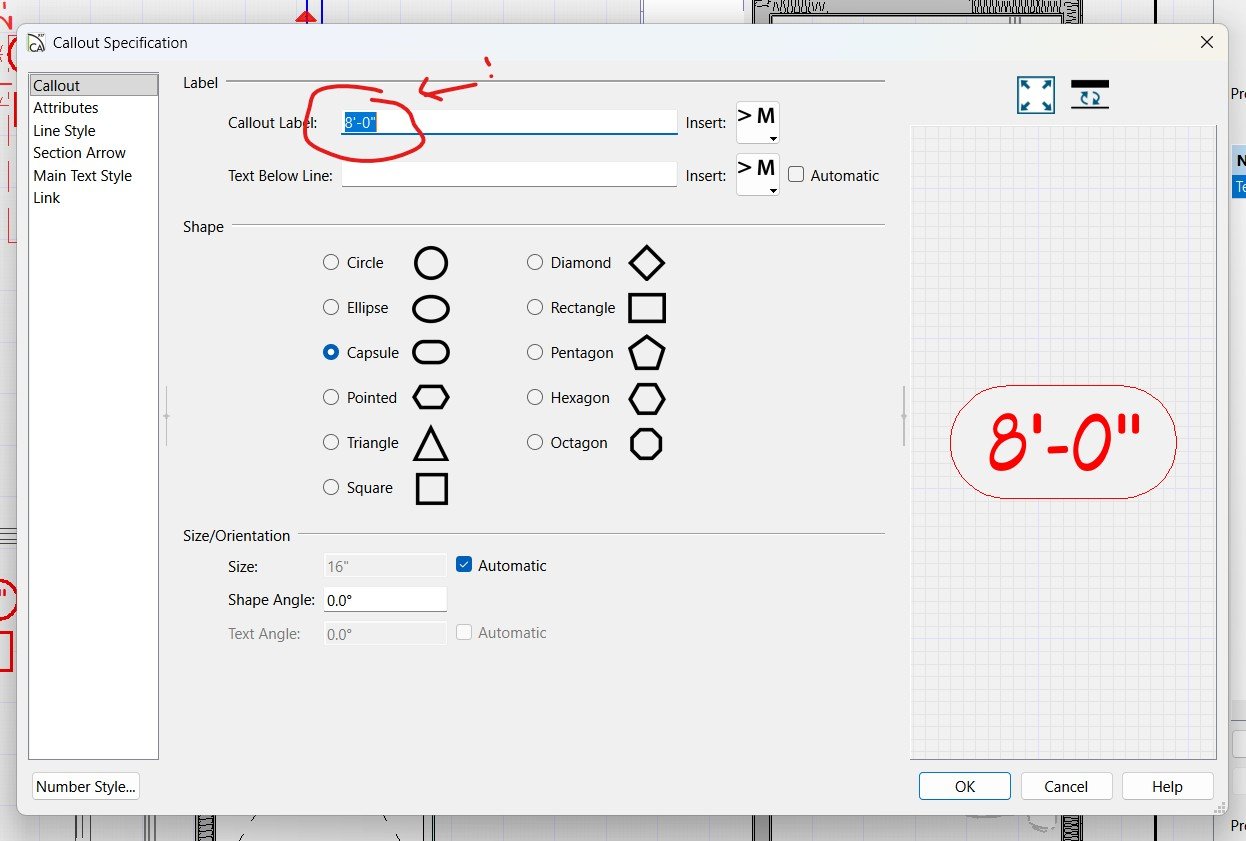This screenshot has height=841, width=1246.
Task: Click the Triangle shape icon
Action: point(431,443)
